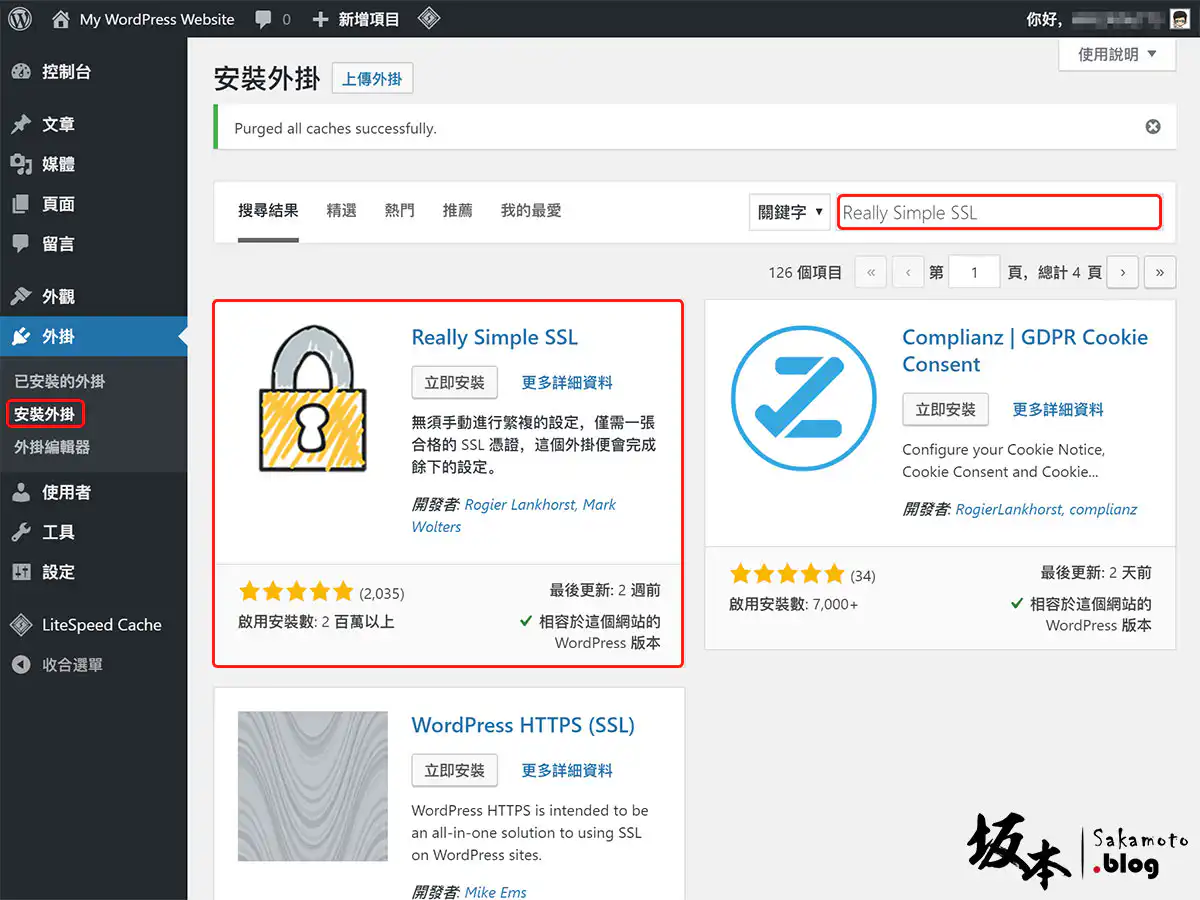Go to next results page arrow
The width and height of the screenshot is (1200, 900).
[x=1123, y=272]
